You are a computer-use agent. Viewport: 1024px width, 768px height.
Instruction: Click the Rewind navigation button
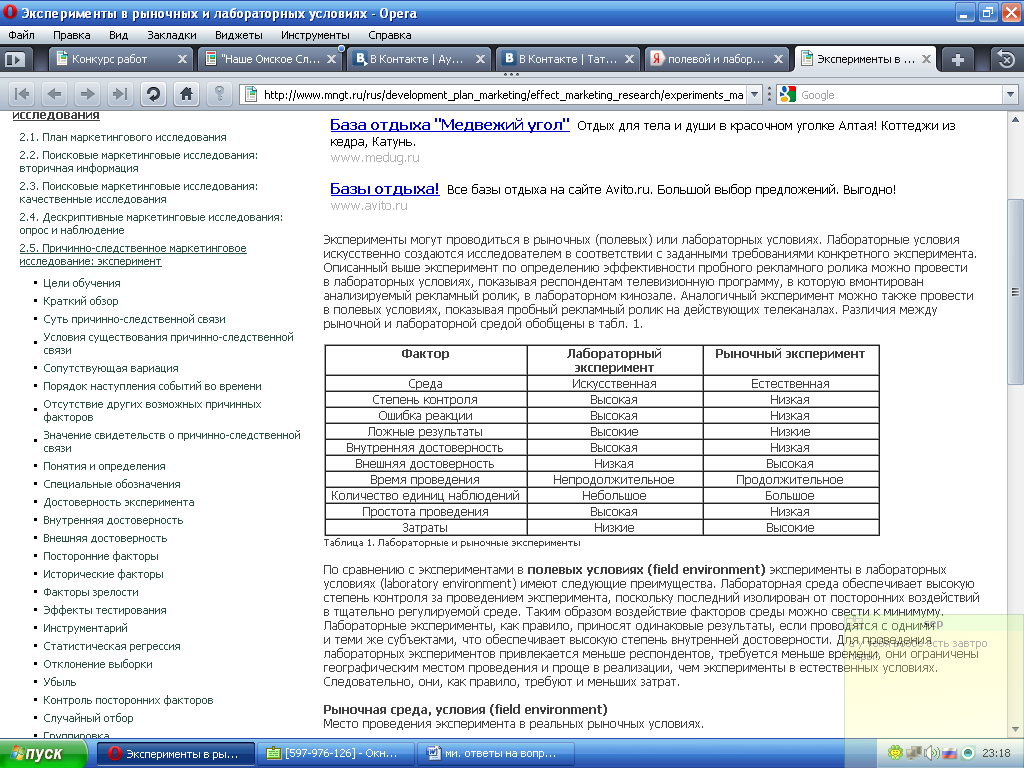click(x=22, y=95)
